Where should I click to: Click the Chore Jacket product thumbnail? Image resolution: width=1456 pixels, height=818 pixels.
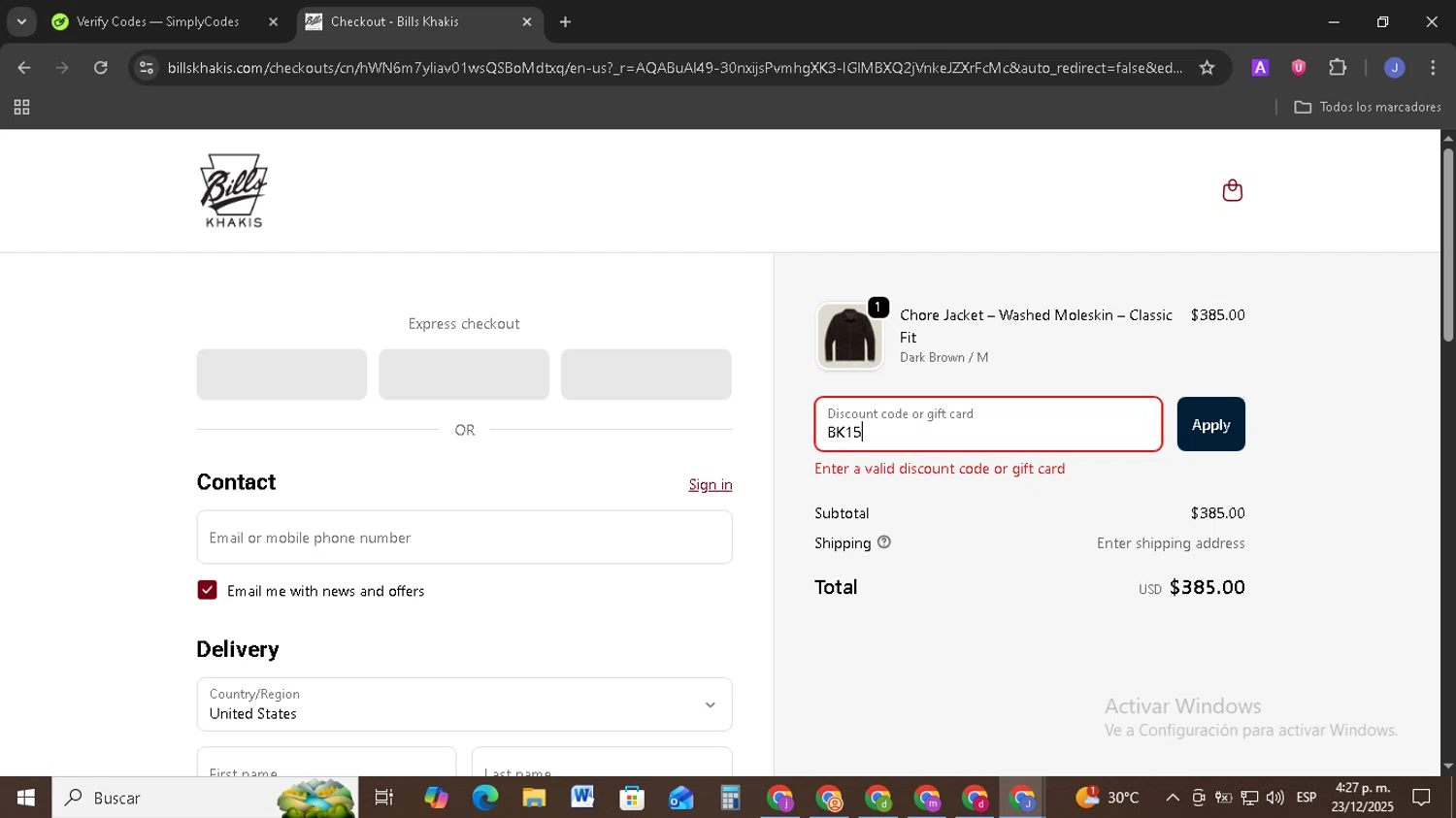point(849,336)
